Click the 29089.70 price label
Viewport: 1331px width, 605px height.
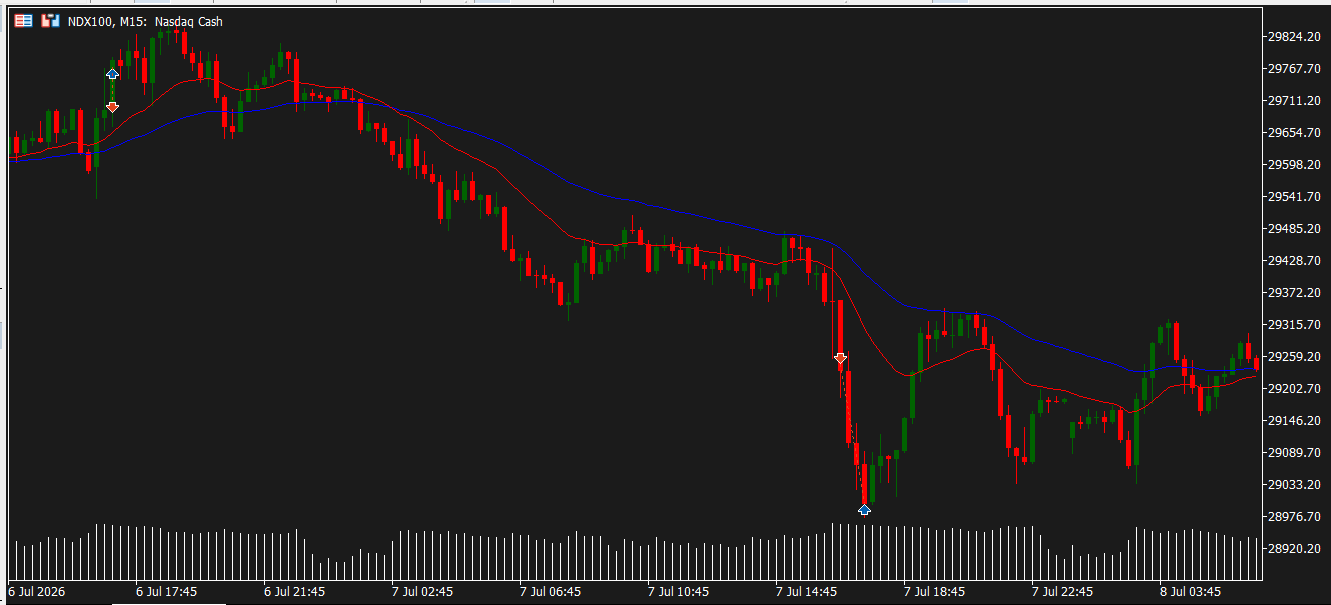pyautogui.click(x=1294, y=453)
